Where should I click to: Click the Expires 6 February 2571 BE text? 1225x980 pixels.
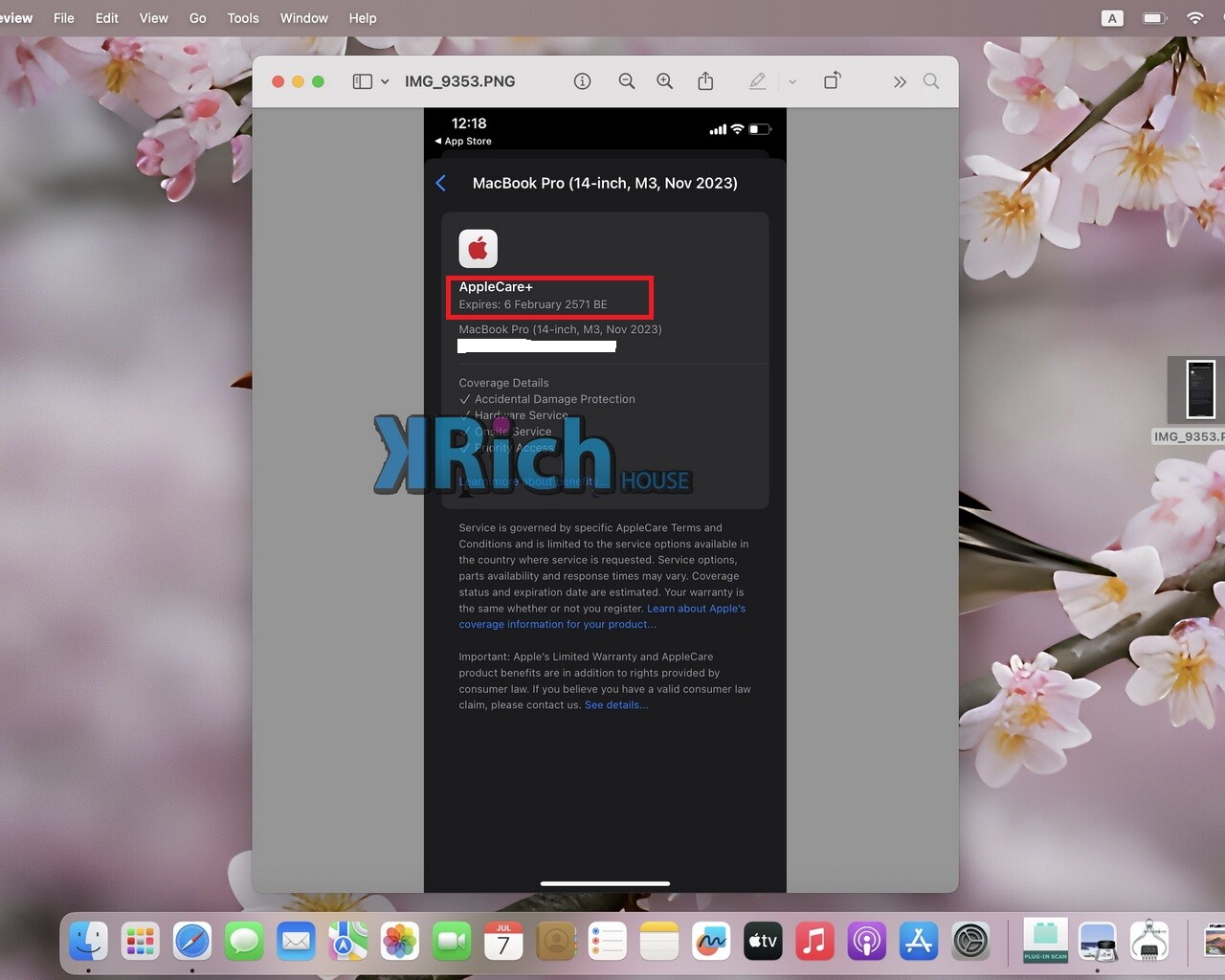pos(533,304)
